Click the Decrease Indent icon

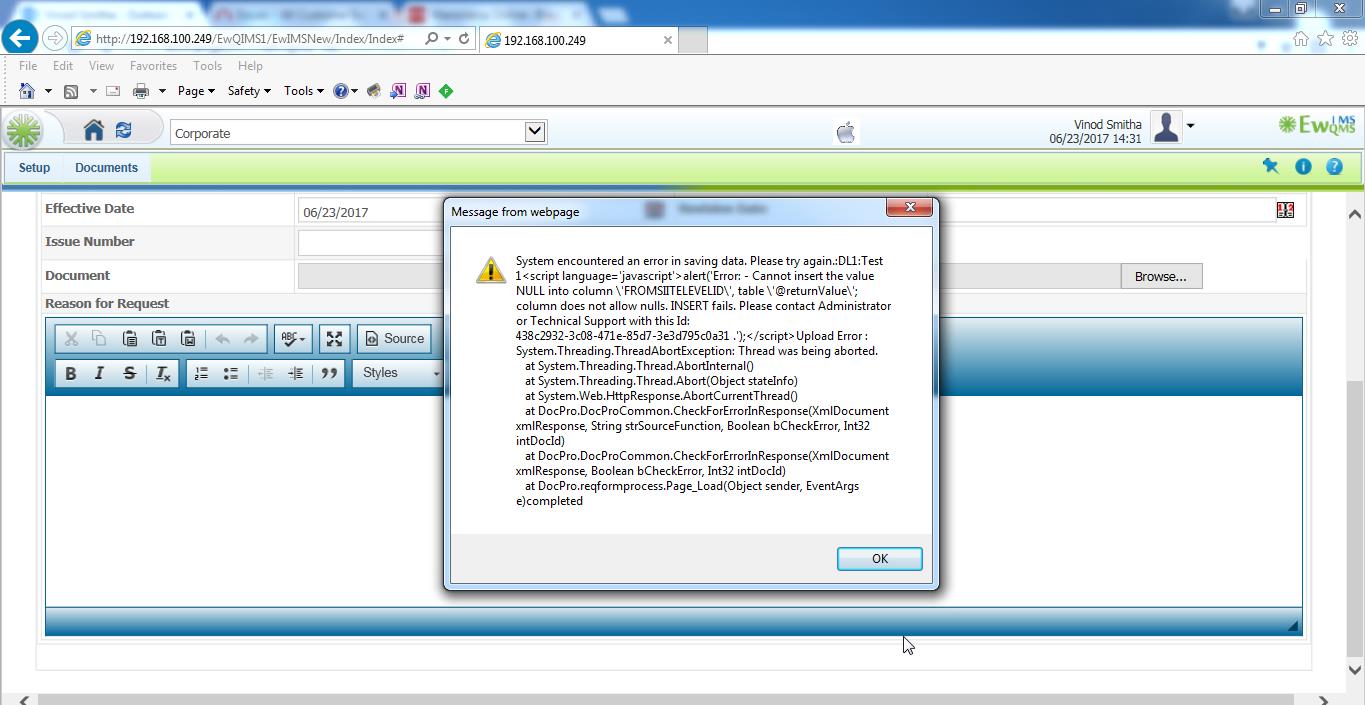pyautogui.click(x=265, y=373)
